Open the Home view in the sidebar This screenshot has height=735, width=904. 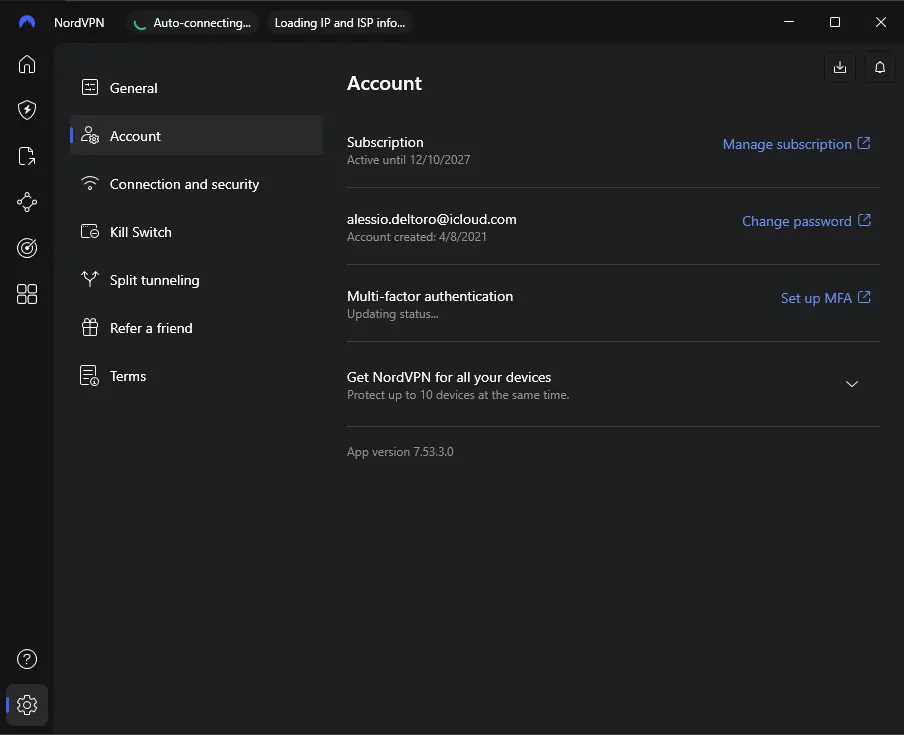click(x=27, y=64)
